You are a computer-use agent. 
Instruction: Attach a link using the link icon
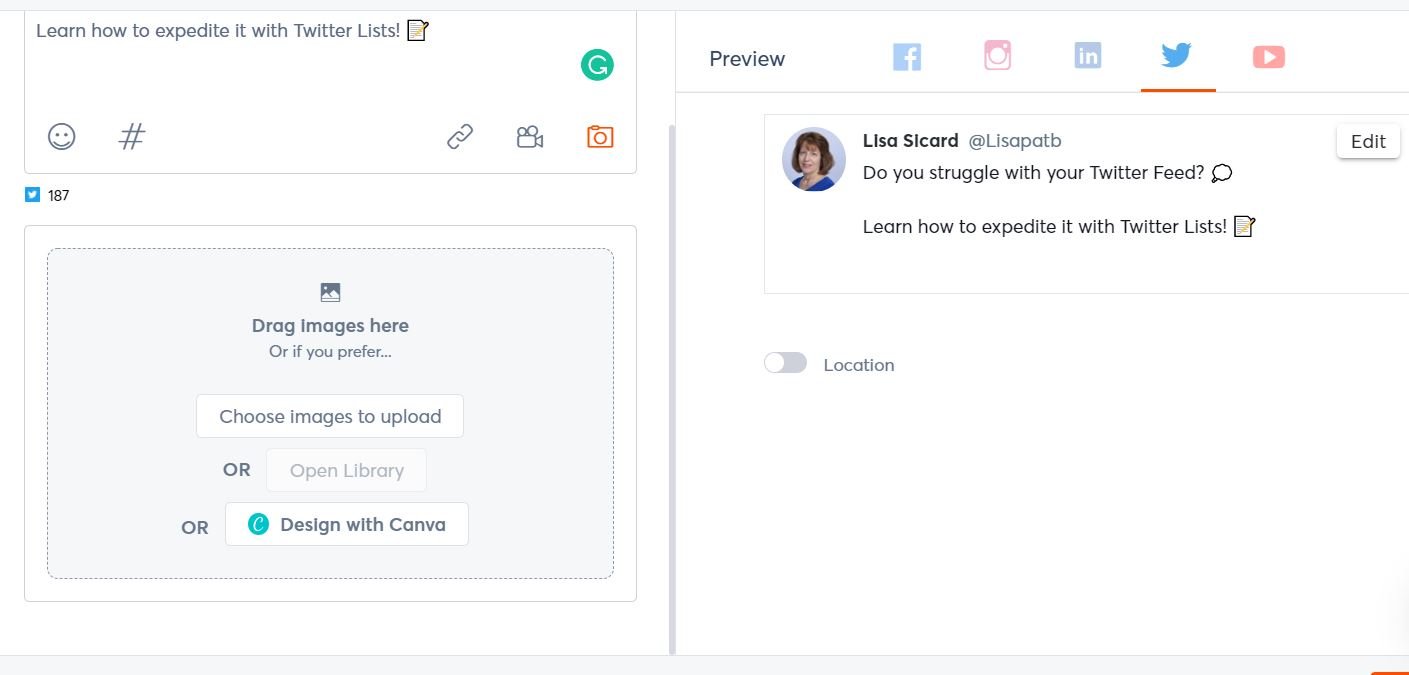tap(459, 136)
